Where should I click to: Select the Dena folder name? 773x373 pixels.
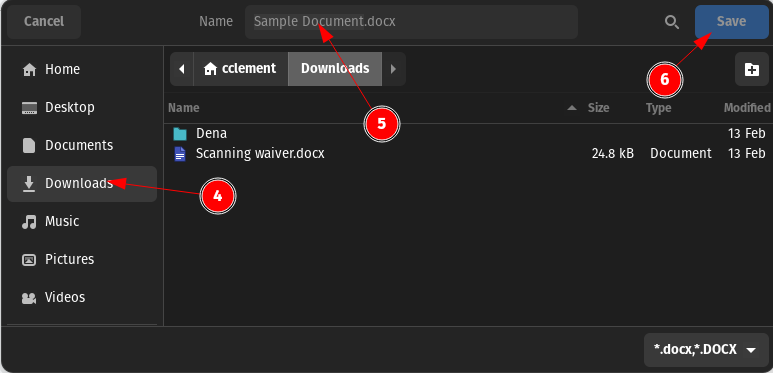point(211,134)
